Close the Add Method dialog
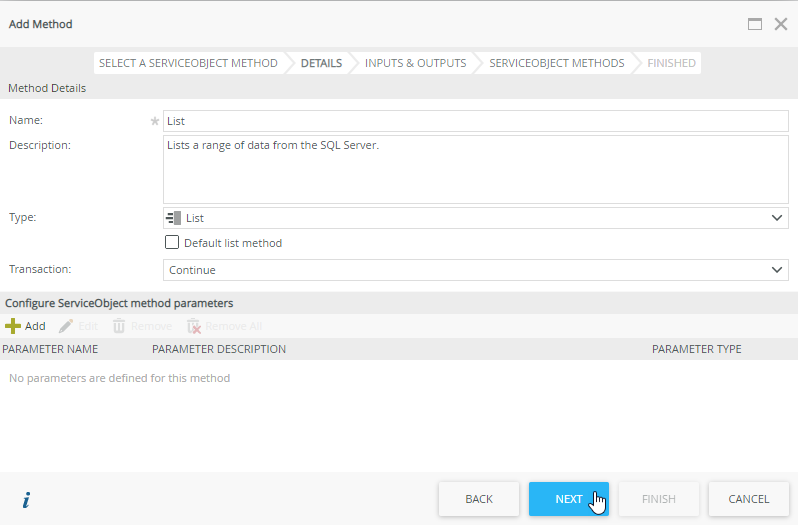Image resolution: width=798 pixels, height=525 pixels. point(781,24)
